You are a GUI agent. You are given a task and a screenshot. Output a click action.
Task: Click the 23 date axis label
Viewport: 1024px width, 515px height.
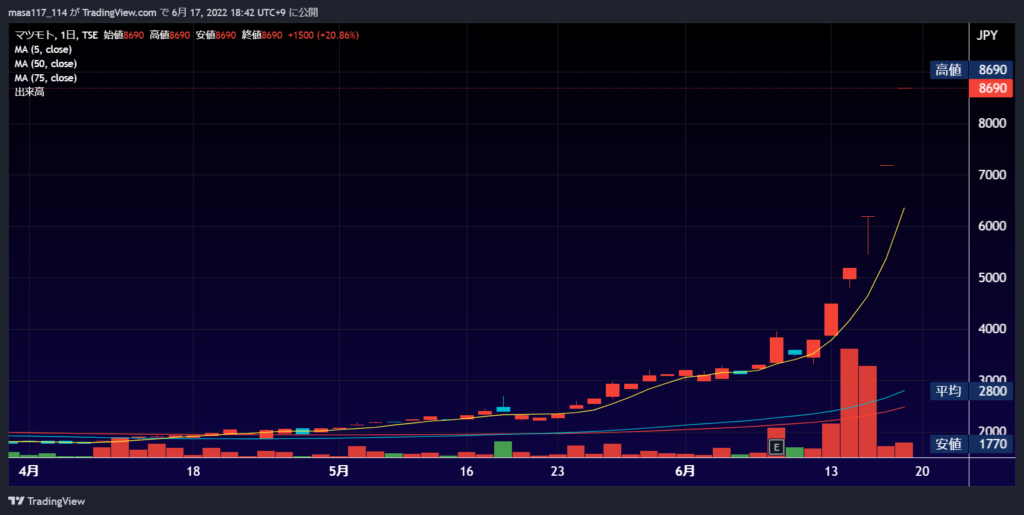557,471
